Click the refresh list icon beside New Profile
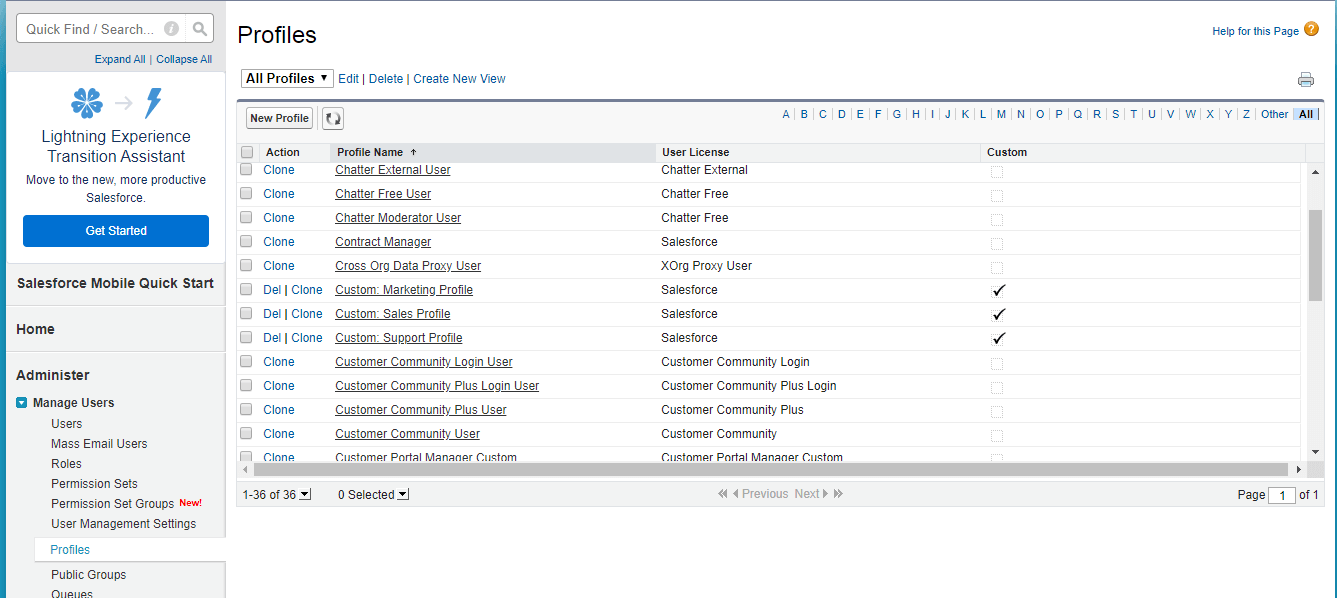Screen dimensions: 1337x598 pyautogui.click(x=333, y=119)
